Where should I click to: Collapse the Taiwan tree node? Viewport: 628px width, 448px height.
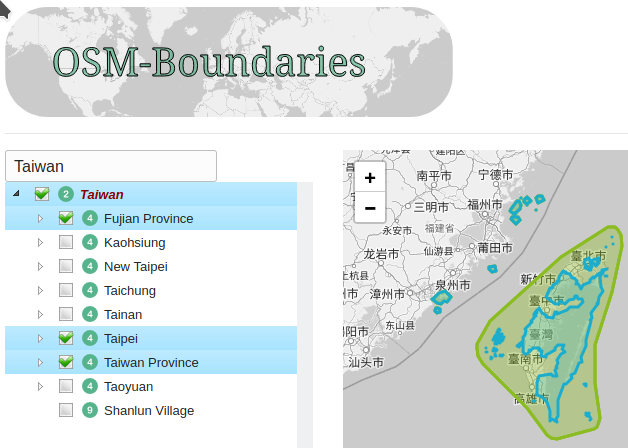(x=16, y=194)
